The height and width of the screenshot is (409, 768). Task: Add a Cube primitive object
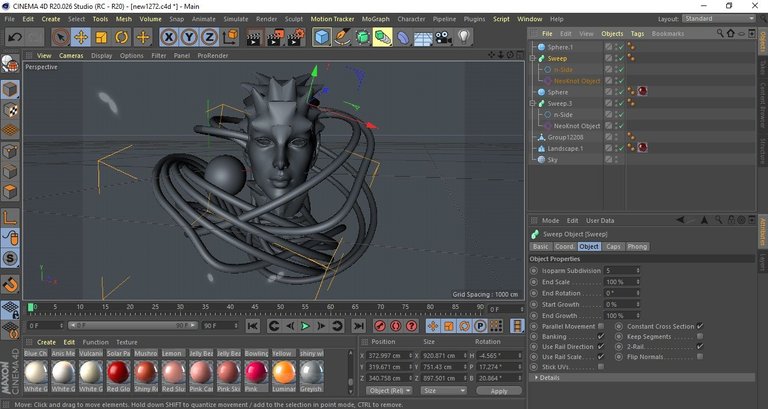pyautogui.click(x=322, y=37)
